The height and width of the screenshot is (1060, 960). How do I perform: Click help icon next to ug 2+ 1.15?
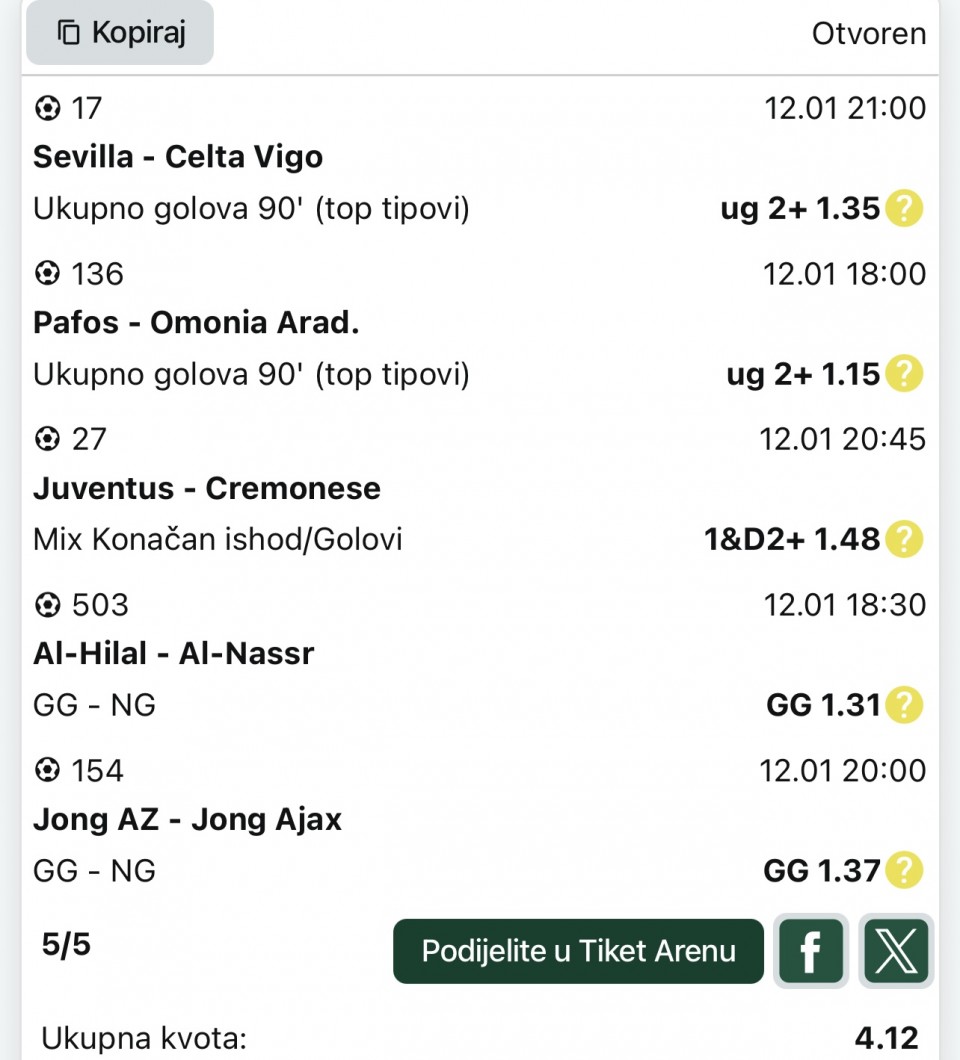click(904, 374)
